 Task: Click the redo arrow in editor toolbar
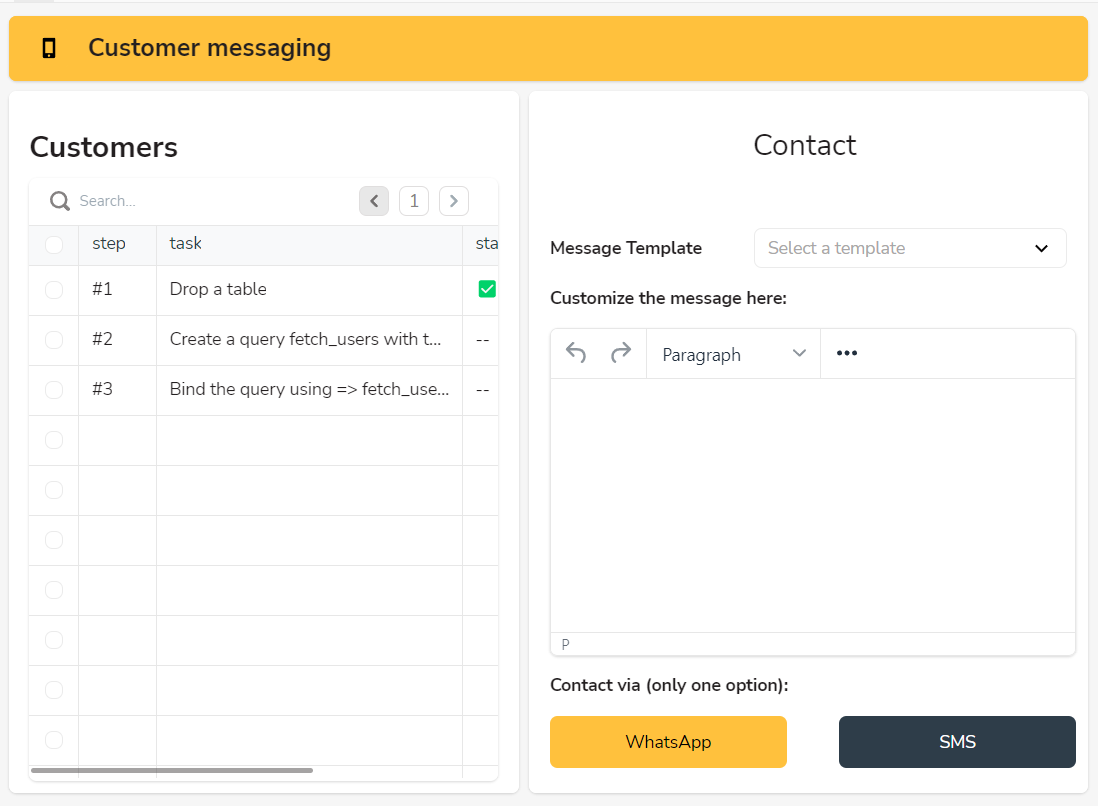(621, 353)
